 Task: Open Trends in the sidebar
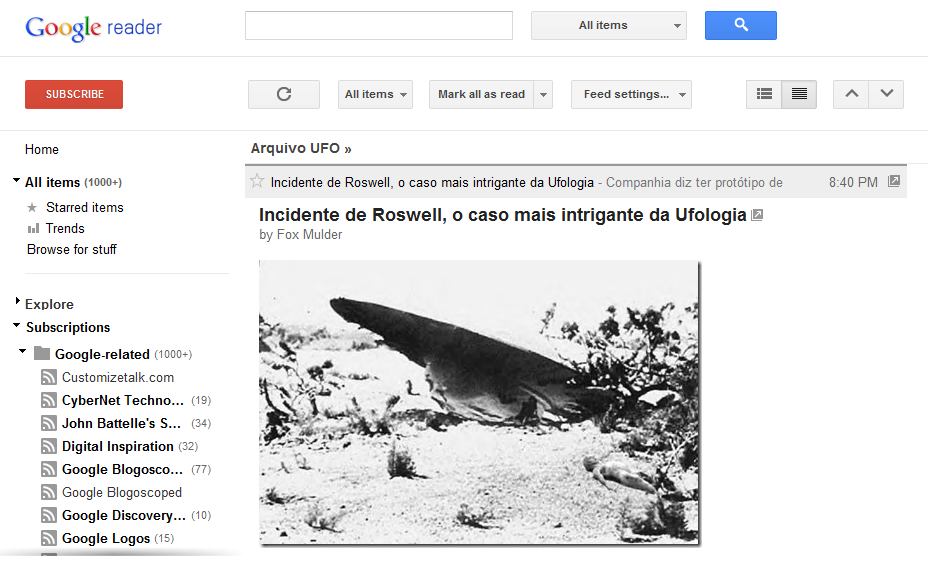65,228
